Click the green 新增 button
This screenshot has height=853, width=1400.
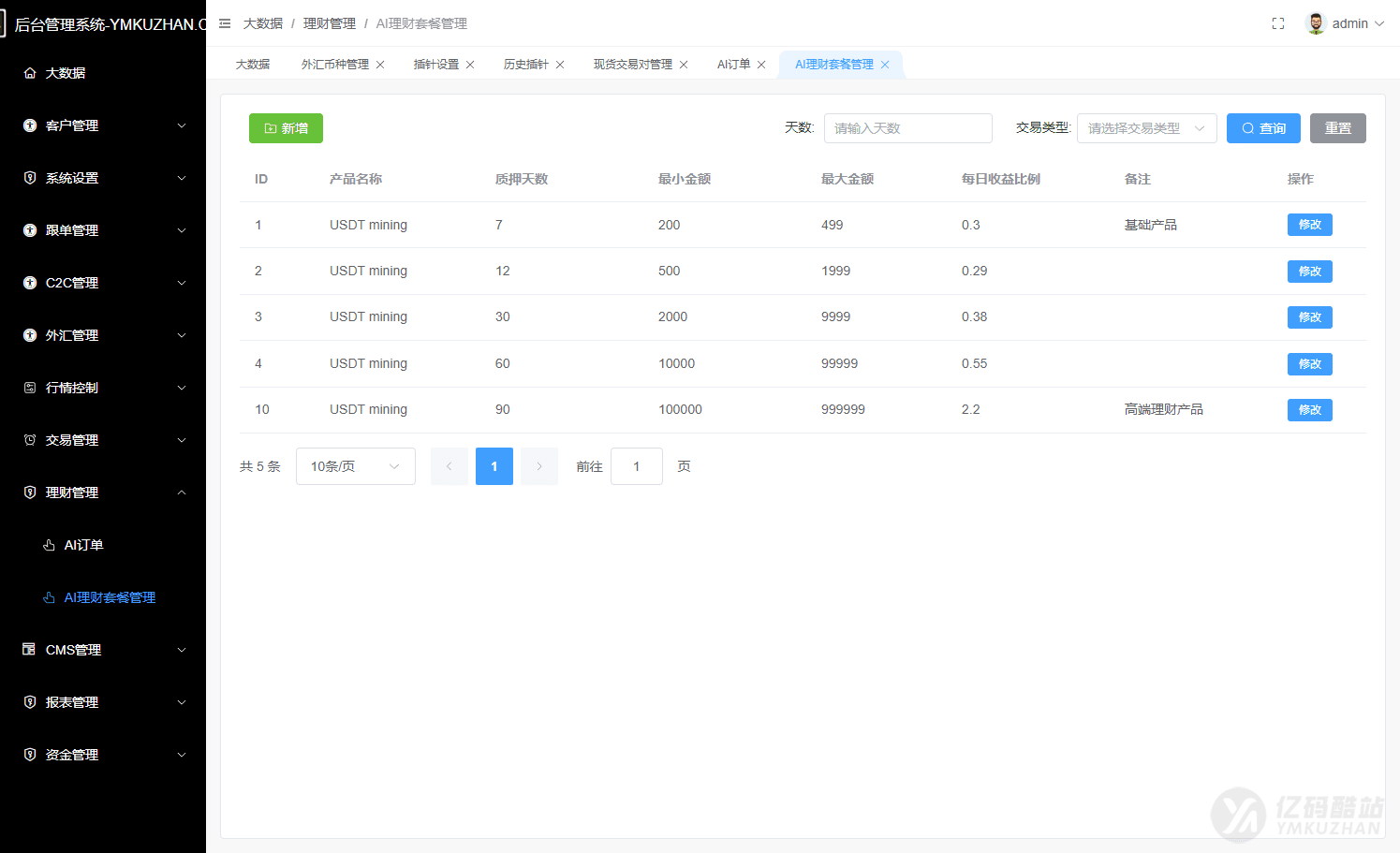click(286, 128)
